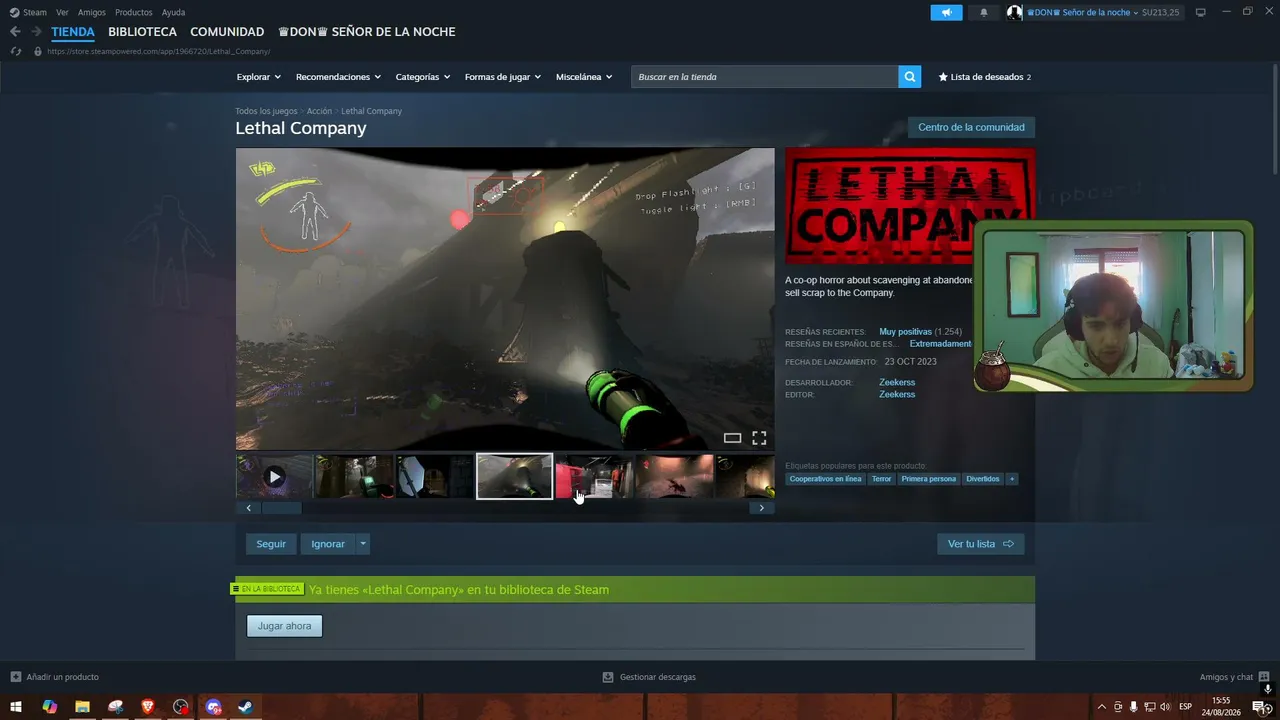This screenshot has width=1280, height=720.
Task: Open the DON SEÑOR DE LA NOCHE profile tab
Action: 366,32
